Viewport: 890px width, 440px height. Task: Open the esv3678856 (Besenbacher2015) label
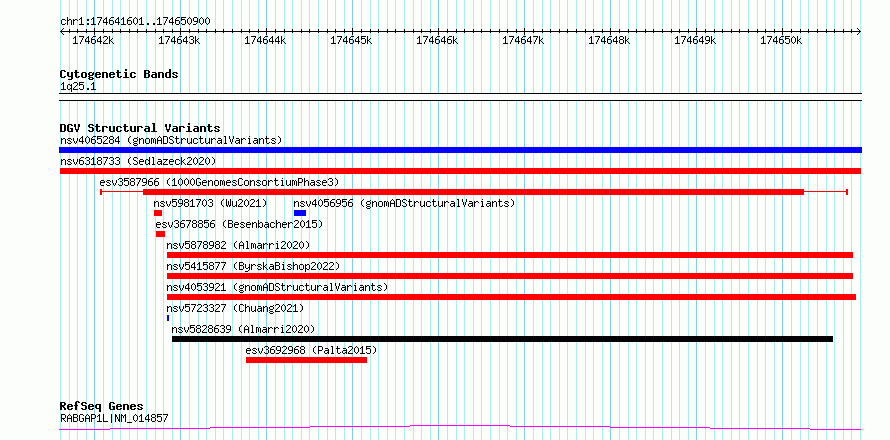239,224
